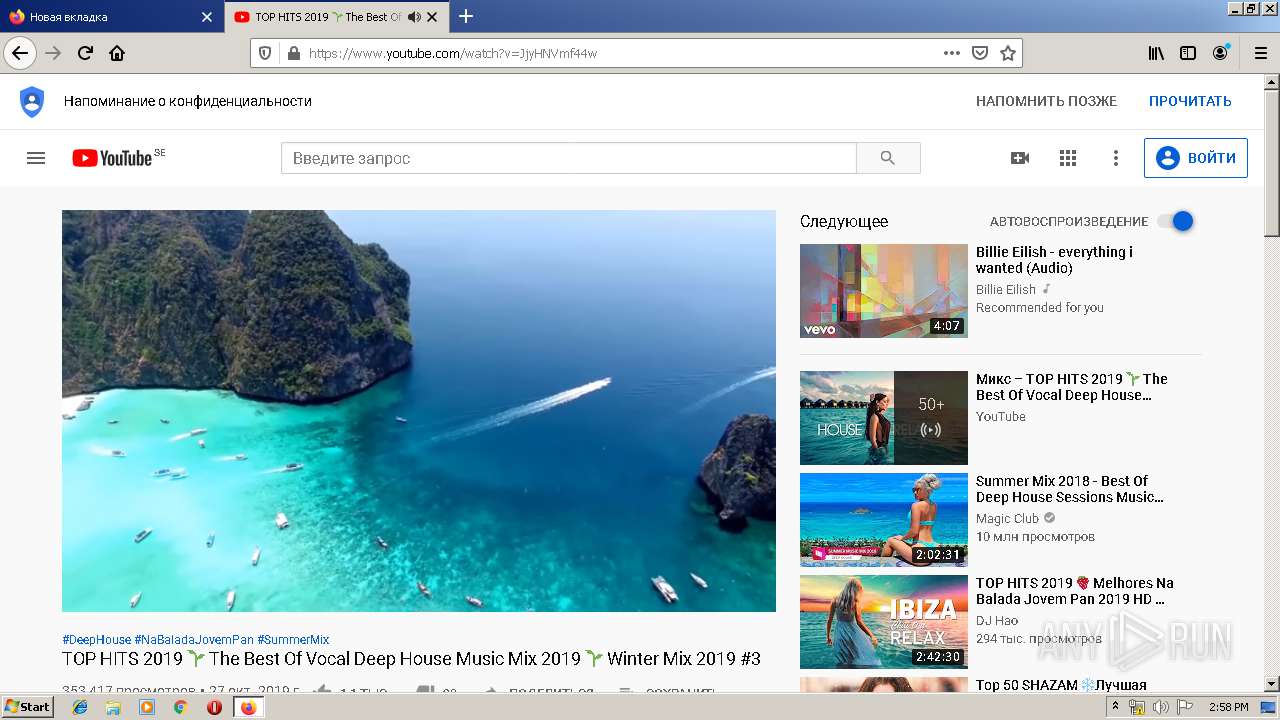Click the ВОЙТИ sign-in button
This screenshot has height=720, width=1280.
(x=1196, y=158)
